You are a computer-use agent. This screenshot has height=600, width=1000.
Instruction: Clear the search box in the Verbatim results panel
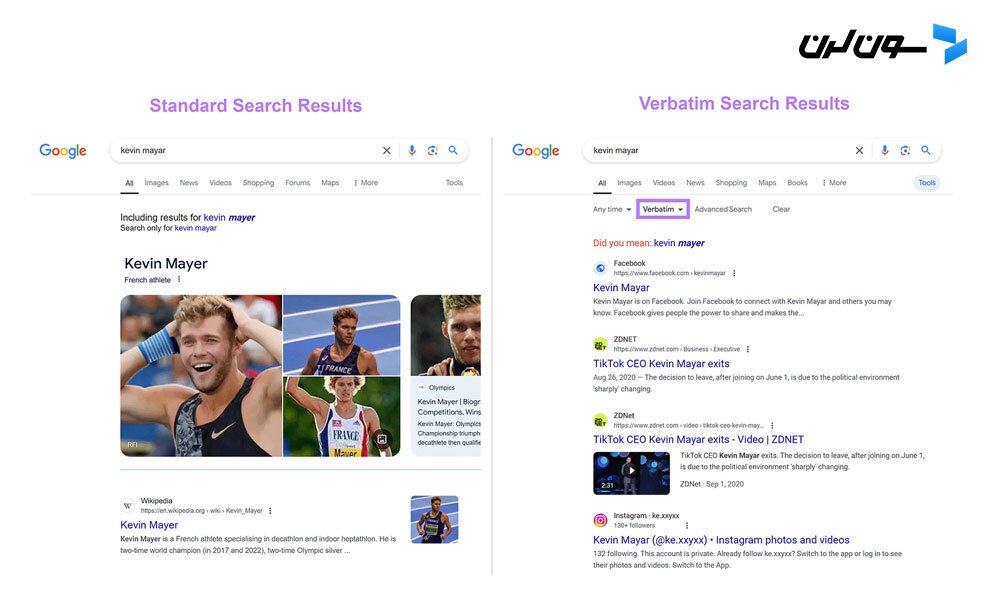pyautogui.click(x=859, y=150)
